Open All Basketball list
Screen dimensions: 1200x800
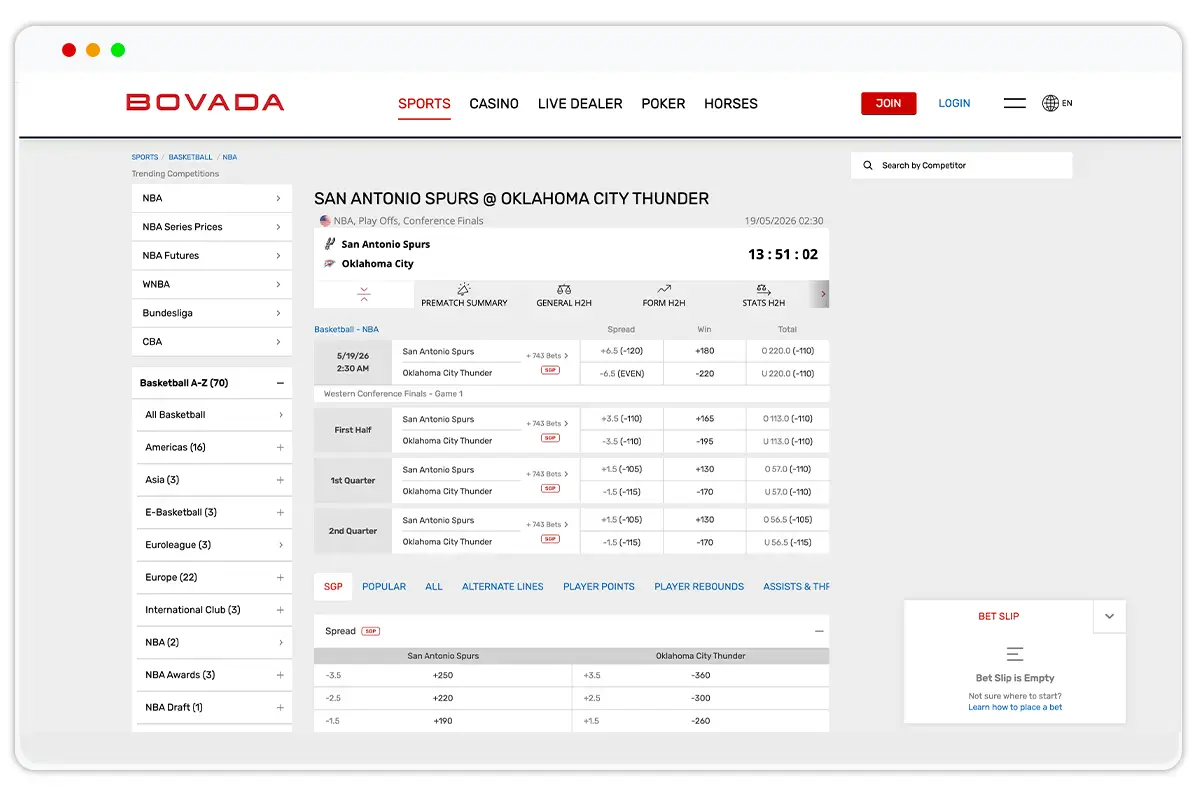(x=212, y=415)
